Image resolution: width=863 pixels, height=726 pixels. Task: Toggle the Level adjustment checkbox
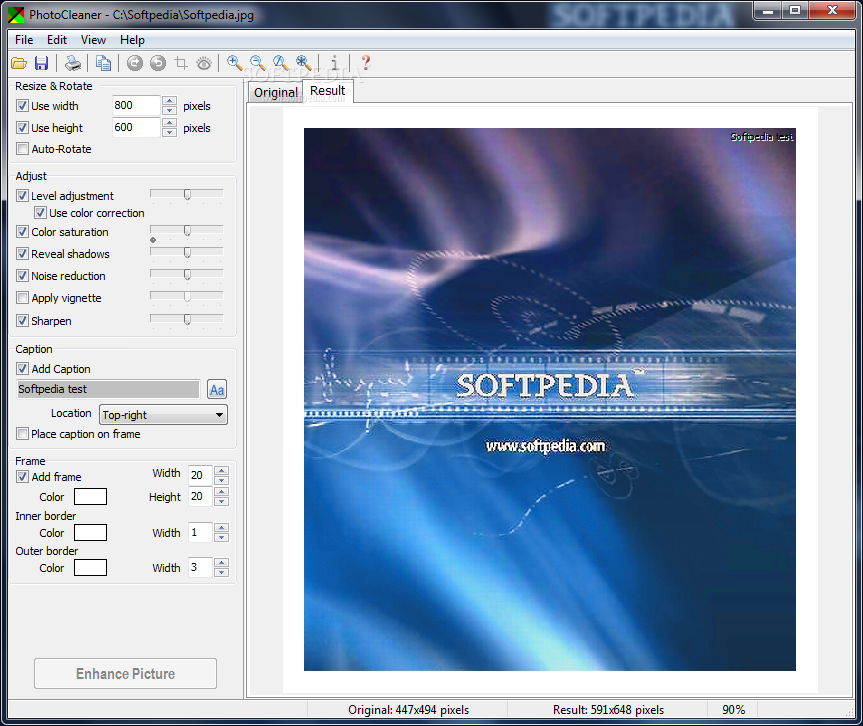pos(22,195)
